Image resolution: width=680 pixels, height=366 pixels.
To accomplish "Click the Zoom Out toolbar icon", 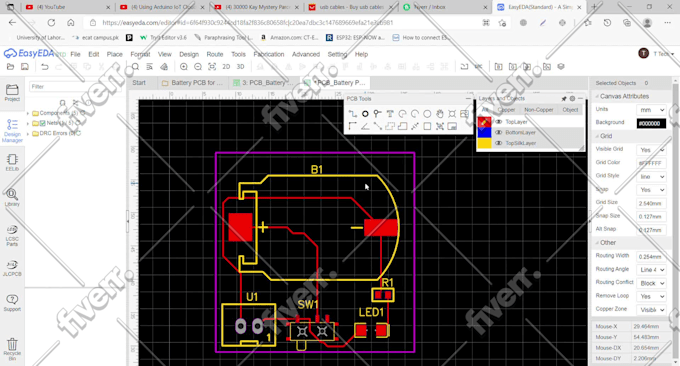I will pos(198,67).
